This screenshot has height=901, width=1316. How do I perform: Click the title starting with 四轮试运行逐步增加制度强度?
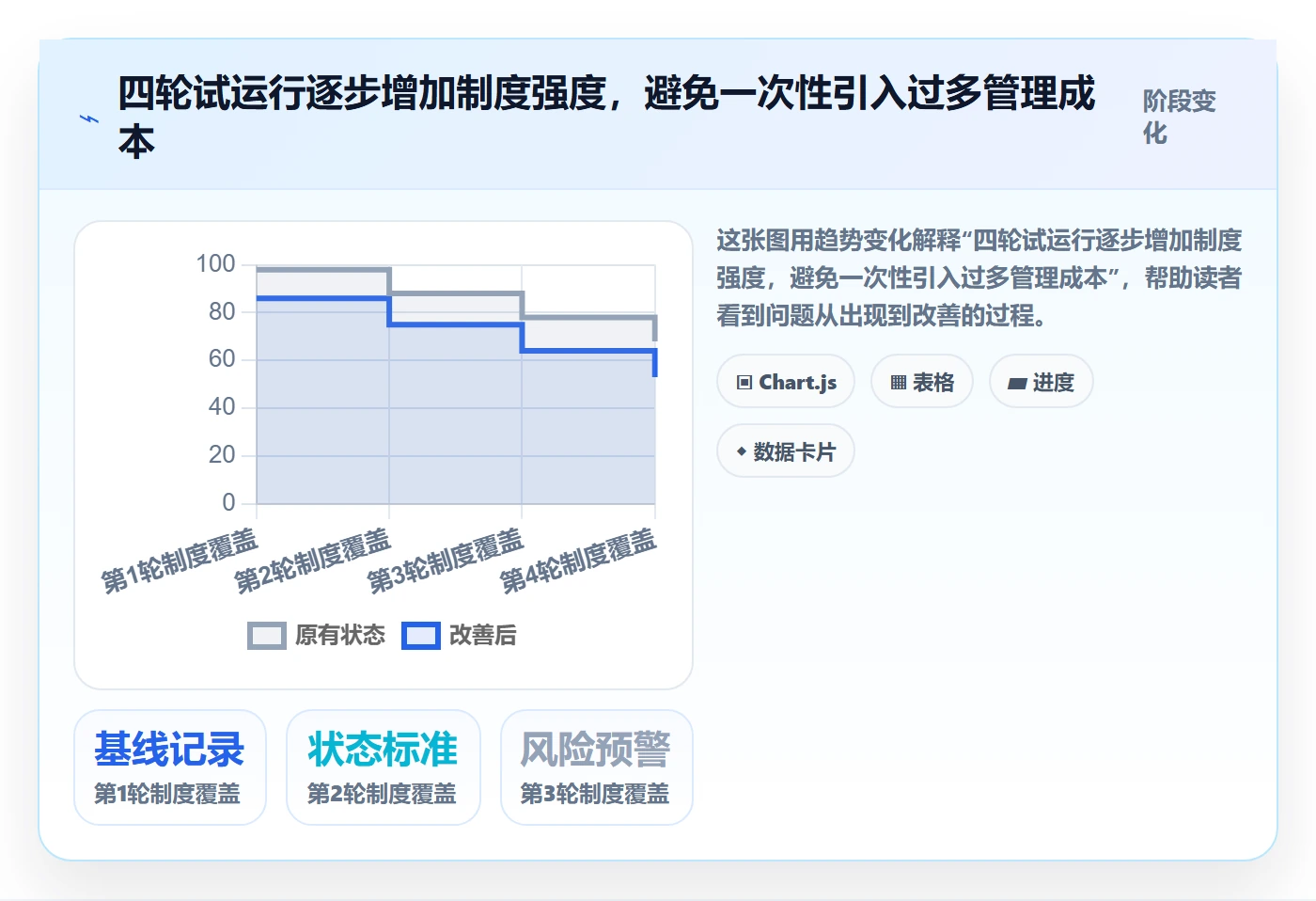(606, 118)
